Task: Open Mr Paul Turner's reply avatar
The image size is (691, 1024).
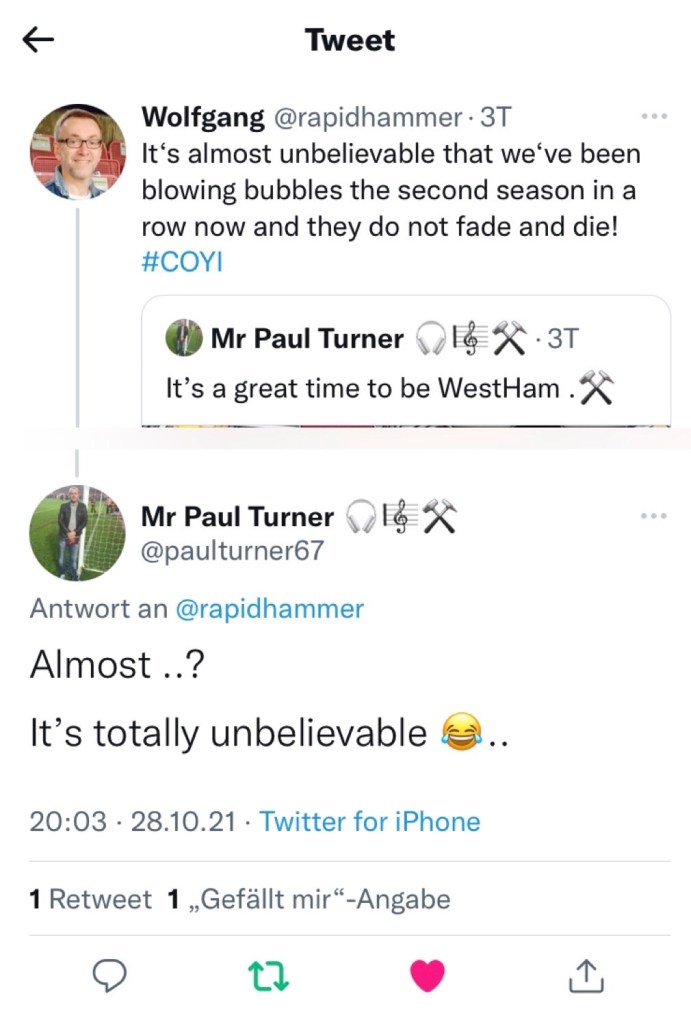Action: (77, 532)
